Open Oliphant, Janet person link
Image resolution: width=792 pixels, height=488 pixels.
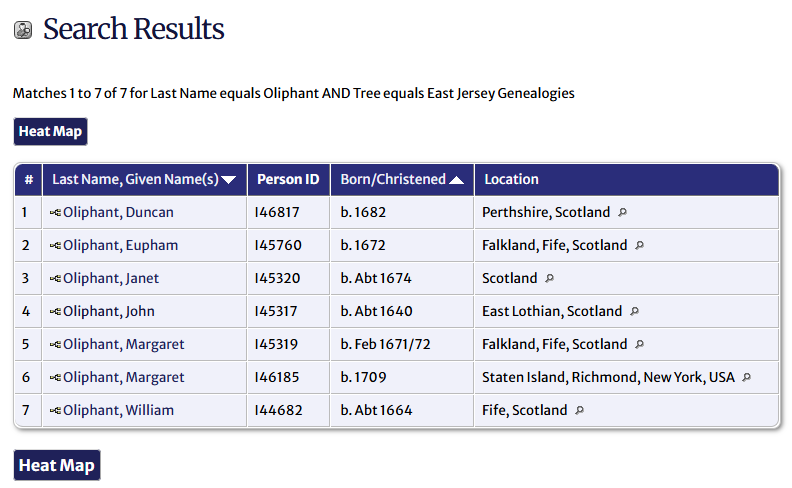[111, 279]
